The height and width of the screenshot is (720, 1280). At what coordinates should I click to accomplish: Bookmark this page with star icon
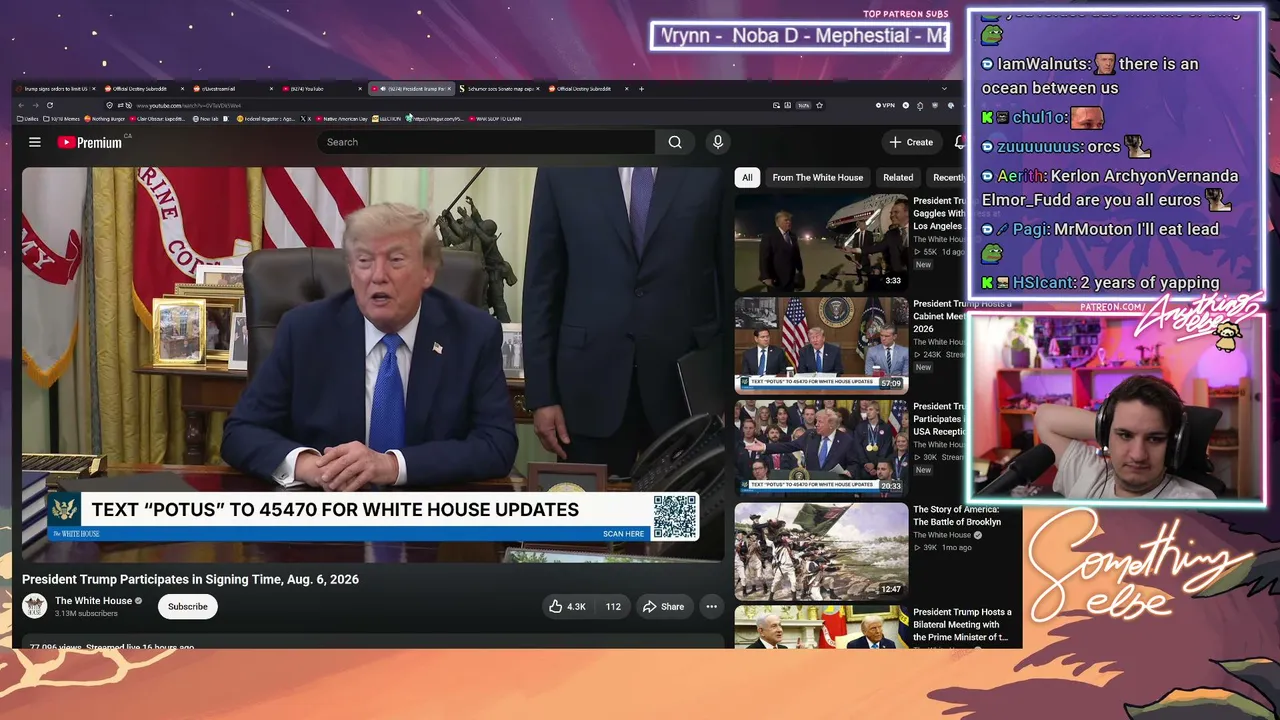tap(819, 105)
